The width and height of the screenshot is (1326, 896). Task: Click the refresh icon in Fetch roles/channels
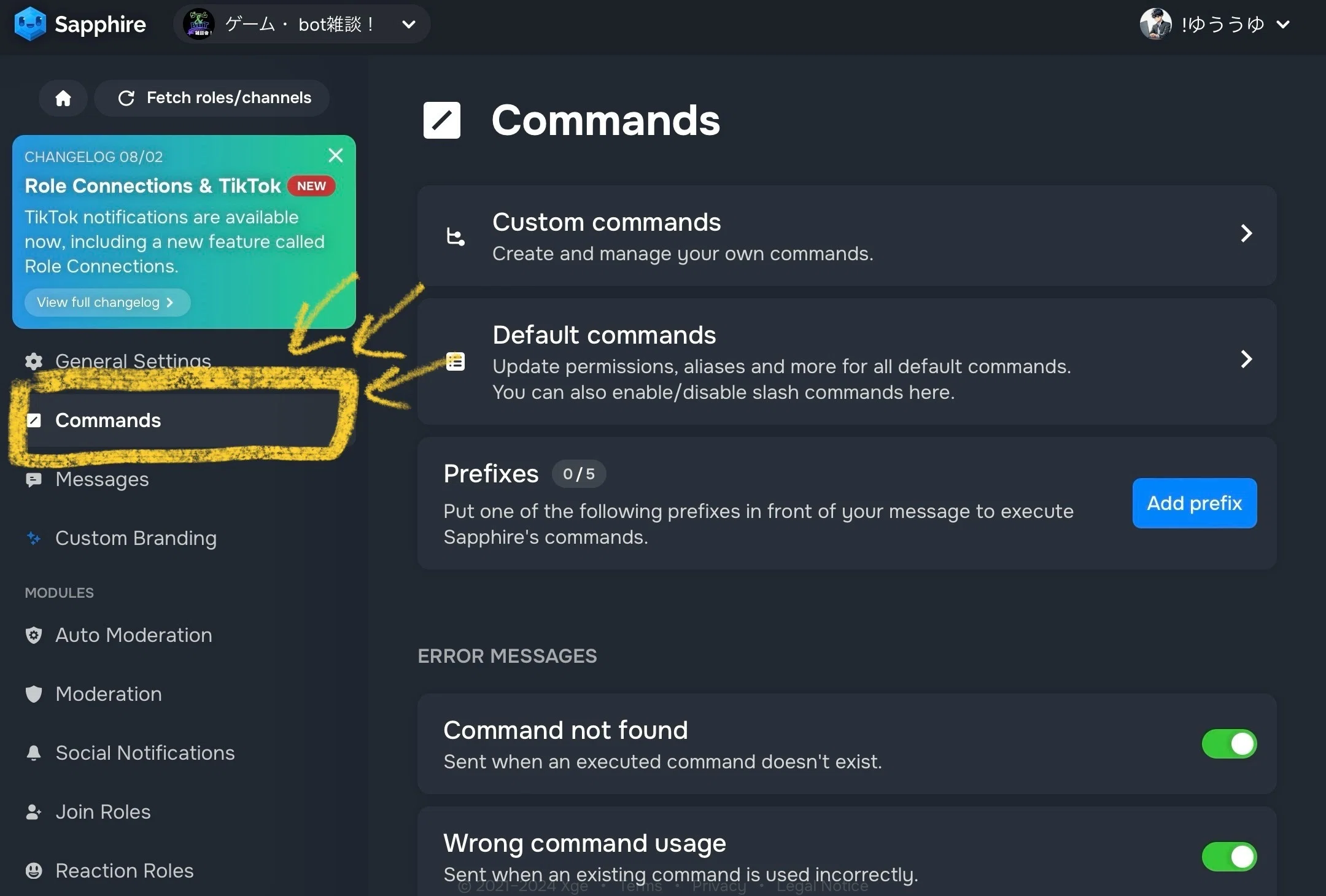(126, 98)
